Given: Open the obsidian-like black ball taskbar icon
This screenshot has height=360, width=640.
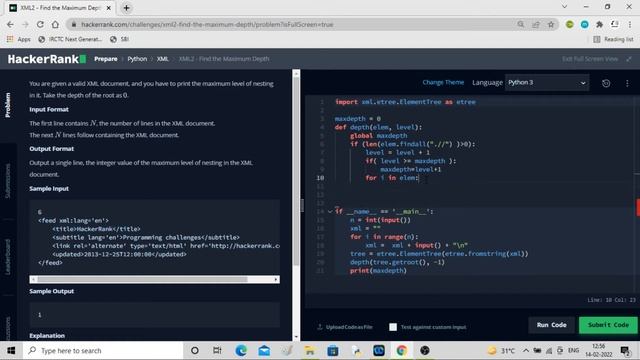Looking at the screenshot, I should (x=425, y=351).
